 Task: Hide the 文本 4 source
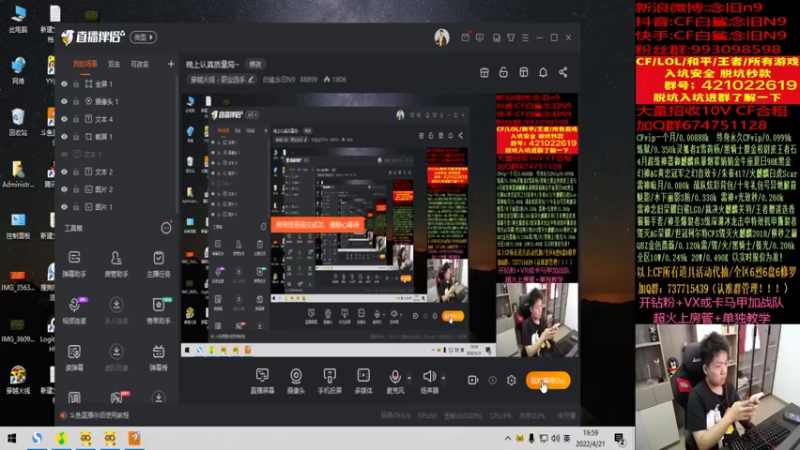(x=64, y=119)
